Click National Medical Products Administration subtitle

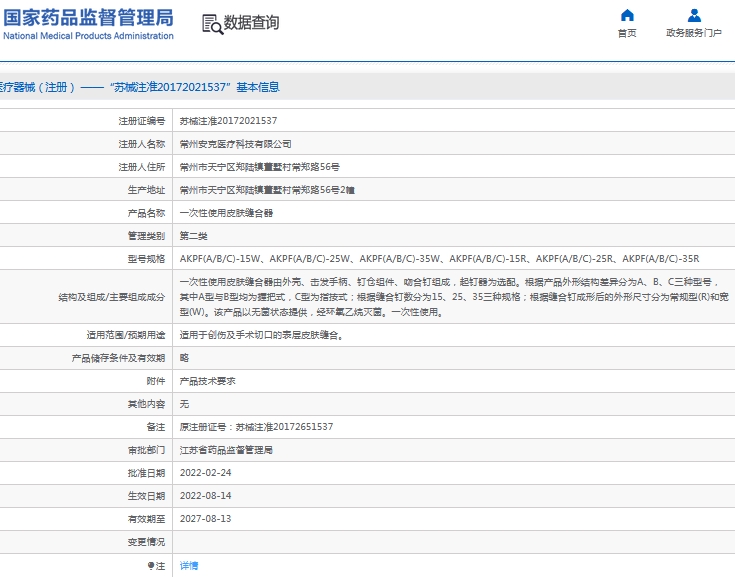(89, 36)
